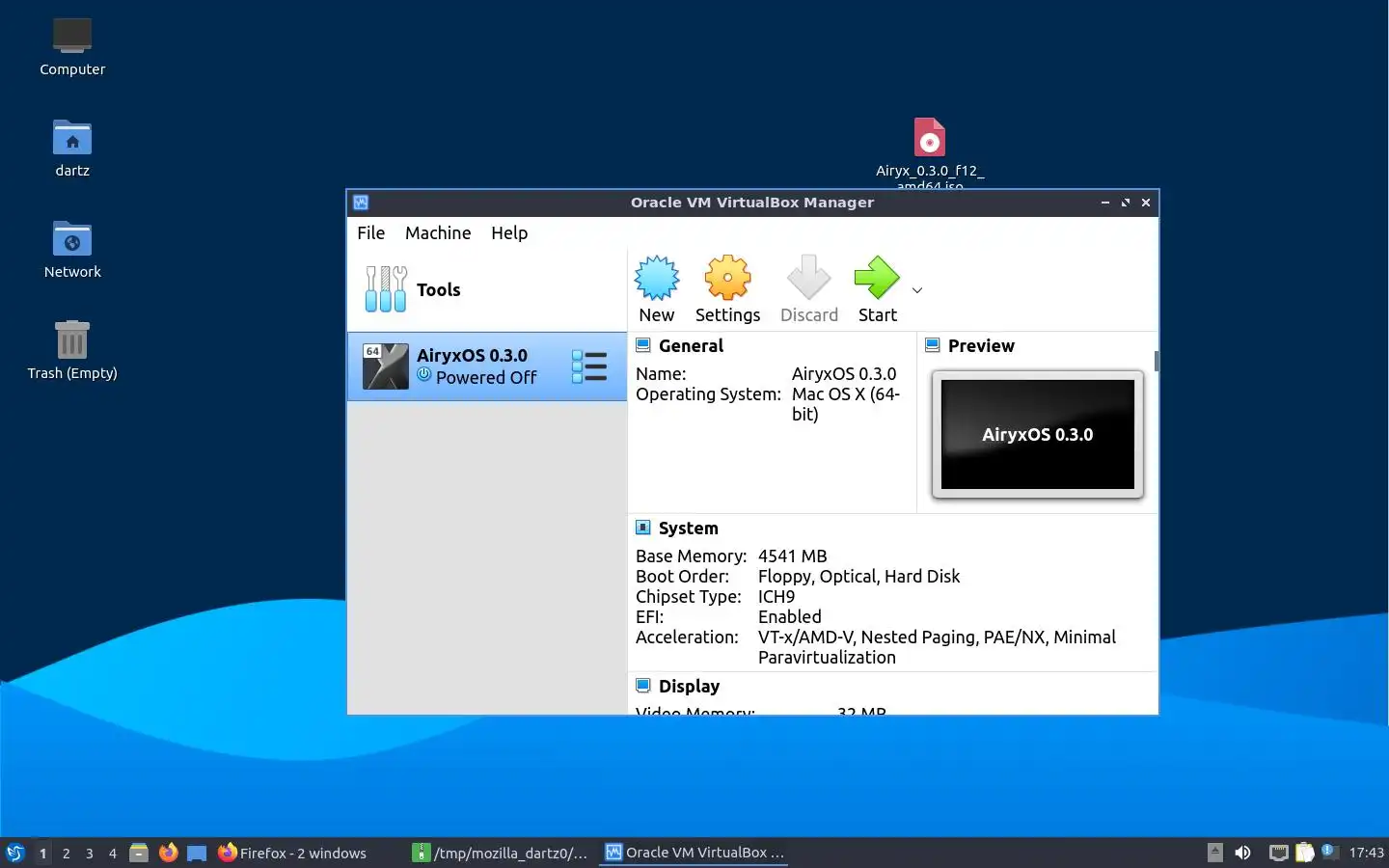This screenshot has height=868, width=1389.
Task: Select the AiryxOS 0.3.0 virtual machine entry
Action: coord(487,366)
